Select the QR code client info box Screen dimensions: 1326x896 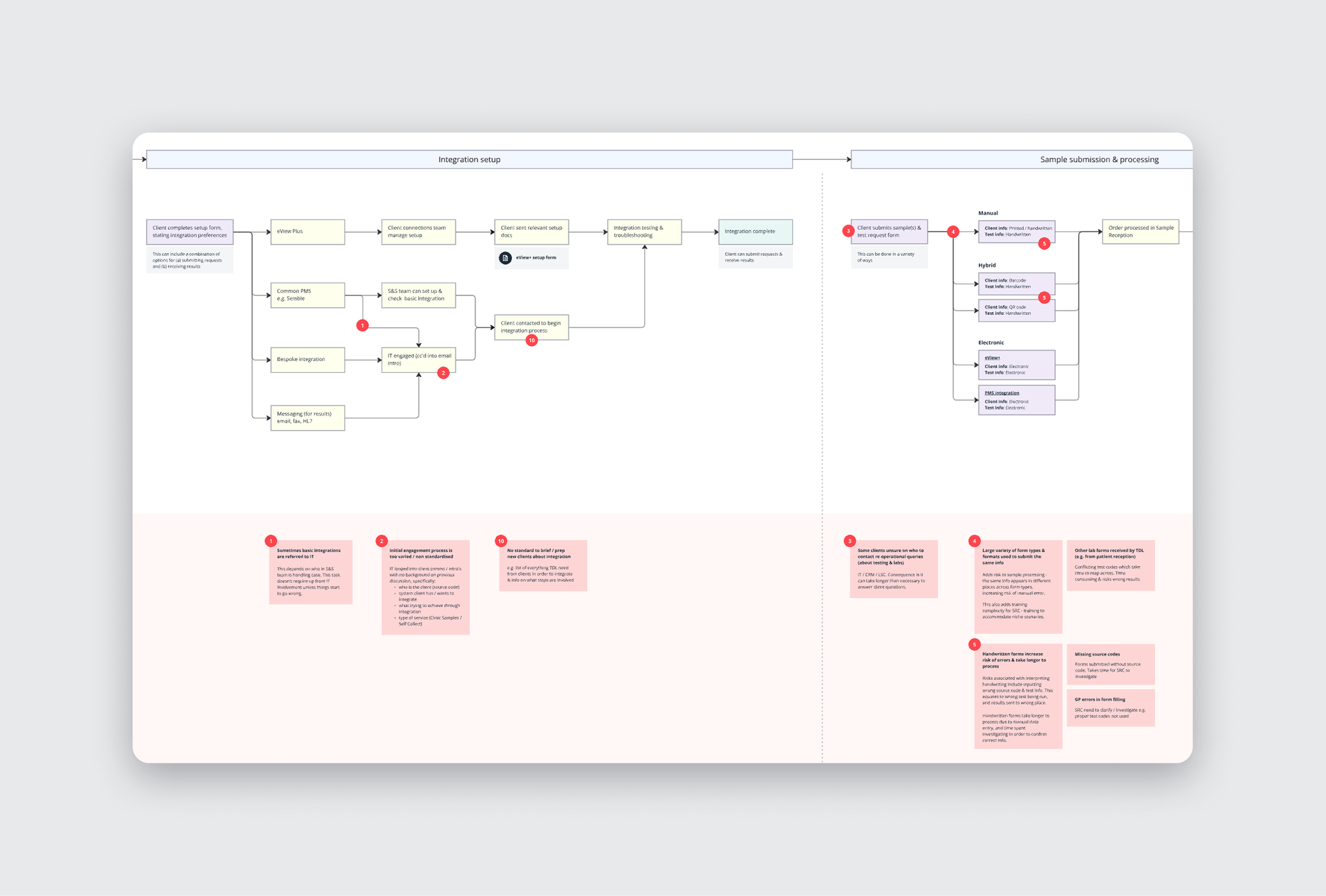pyautogui.click(x=1017, y=311)
